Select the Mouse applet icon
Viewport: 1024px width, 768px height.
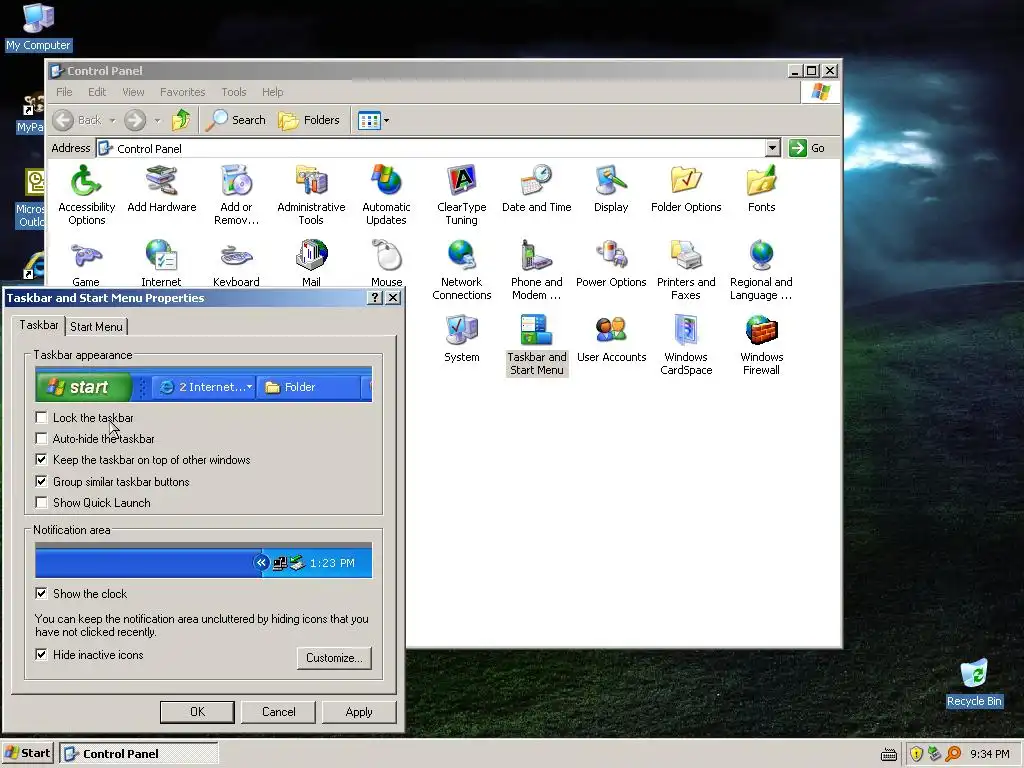click(387, 263)
